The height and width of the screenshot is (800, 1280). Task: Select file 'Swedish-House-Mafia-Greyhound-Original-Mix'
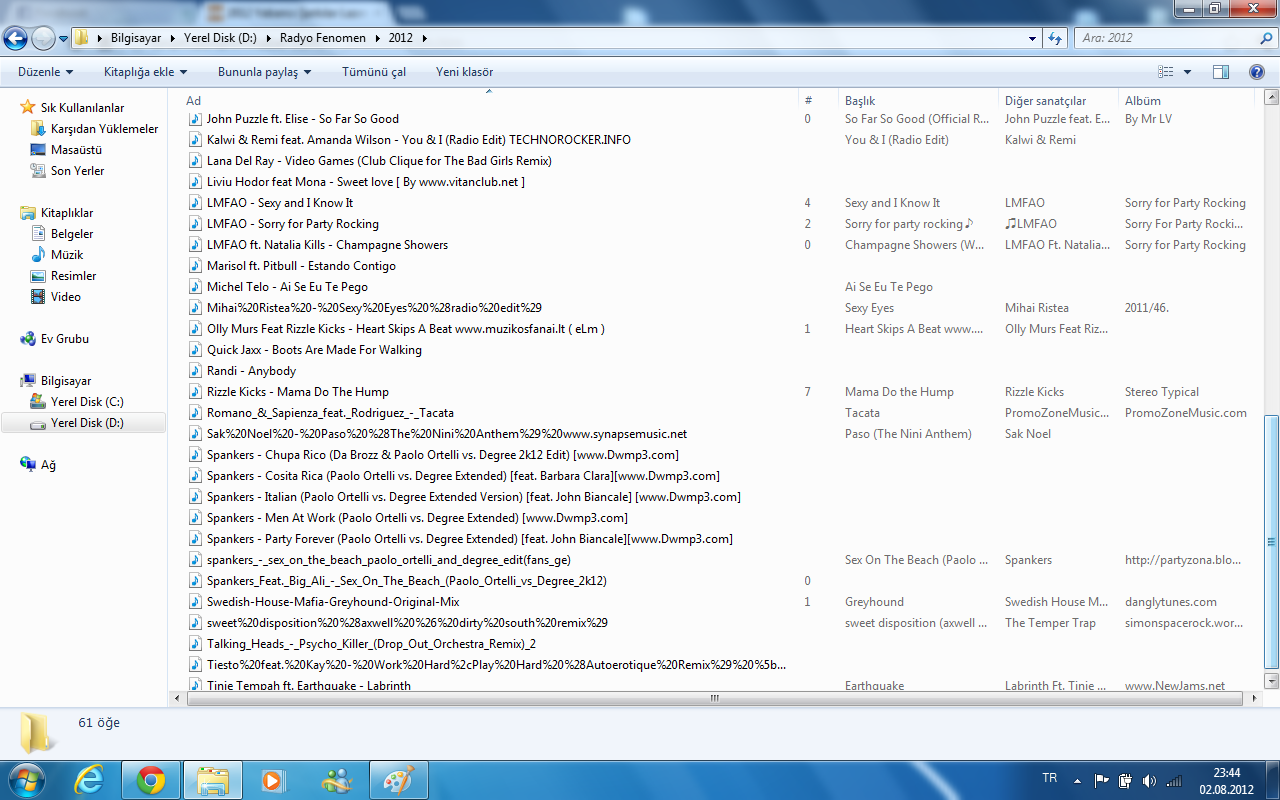(x=333, y=602)
